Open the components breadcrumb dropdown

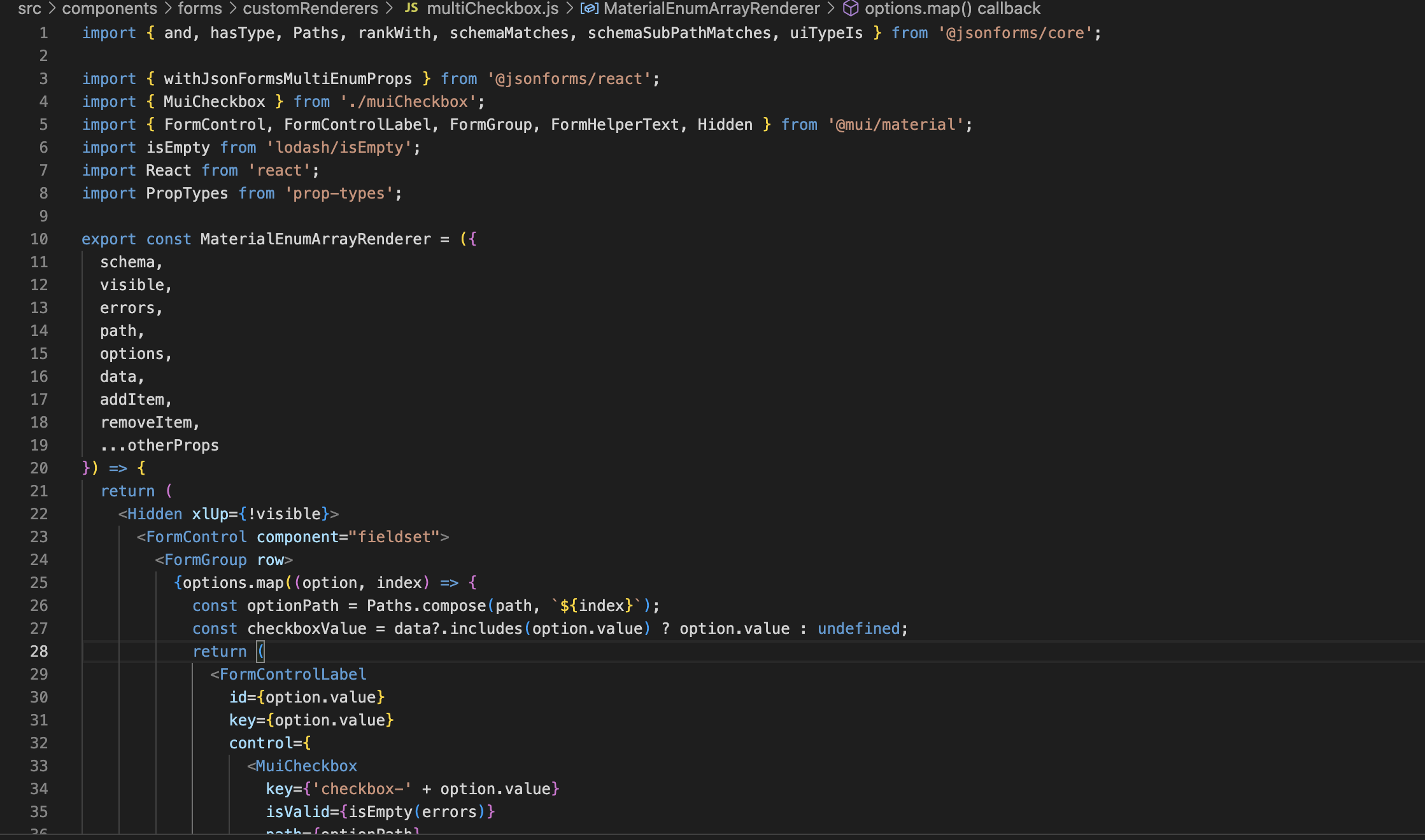click(109, 8)
